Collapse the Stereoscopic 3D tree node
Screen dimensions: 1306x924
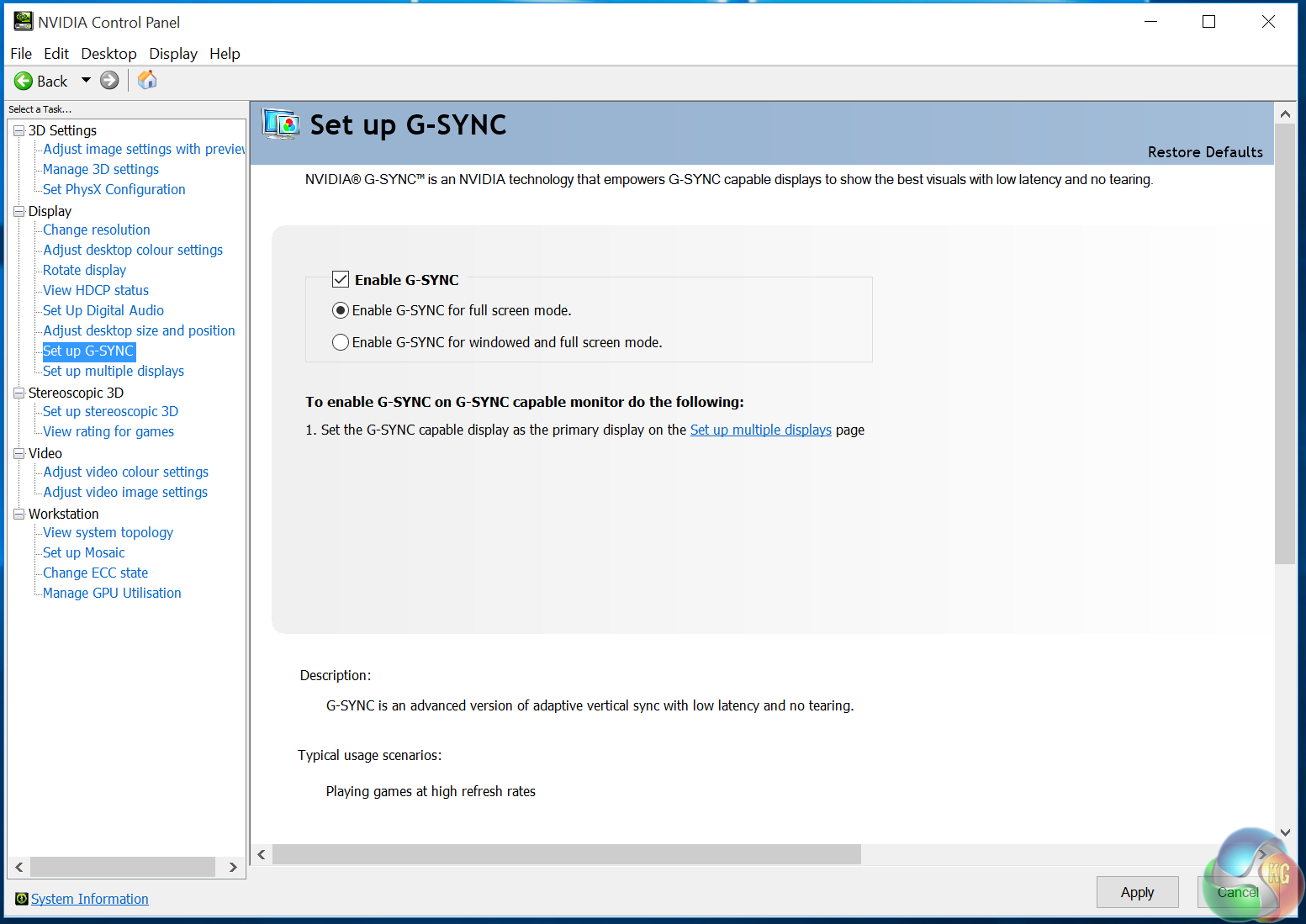[x=19, y=393]
